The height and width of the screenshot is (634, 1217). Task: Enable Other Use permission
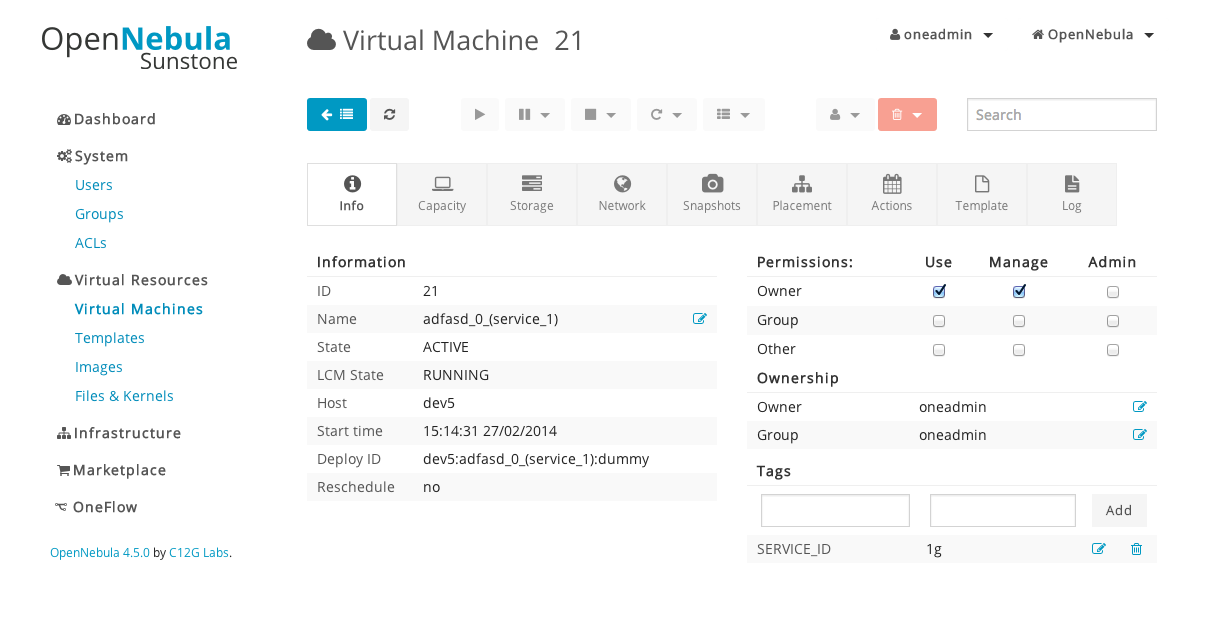point(939,350)
